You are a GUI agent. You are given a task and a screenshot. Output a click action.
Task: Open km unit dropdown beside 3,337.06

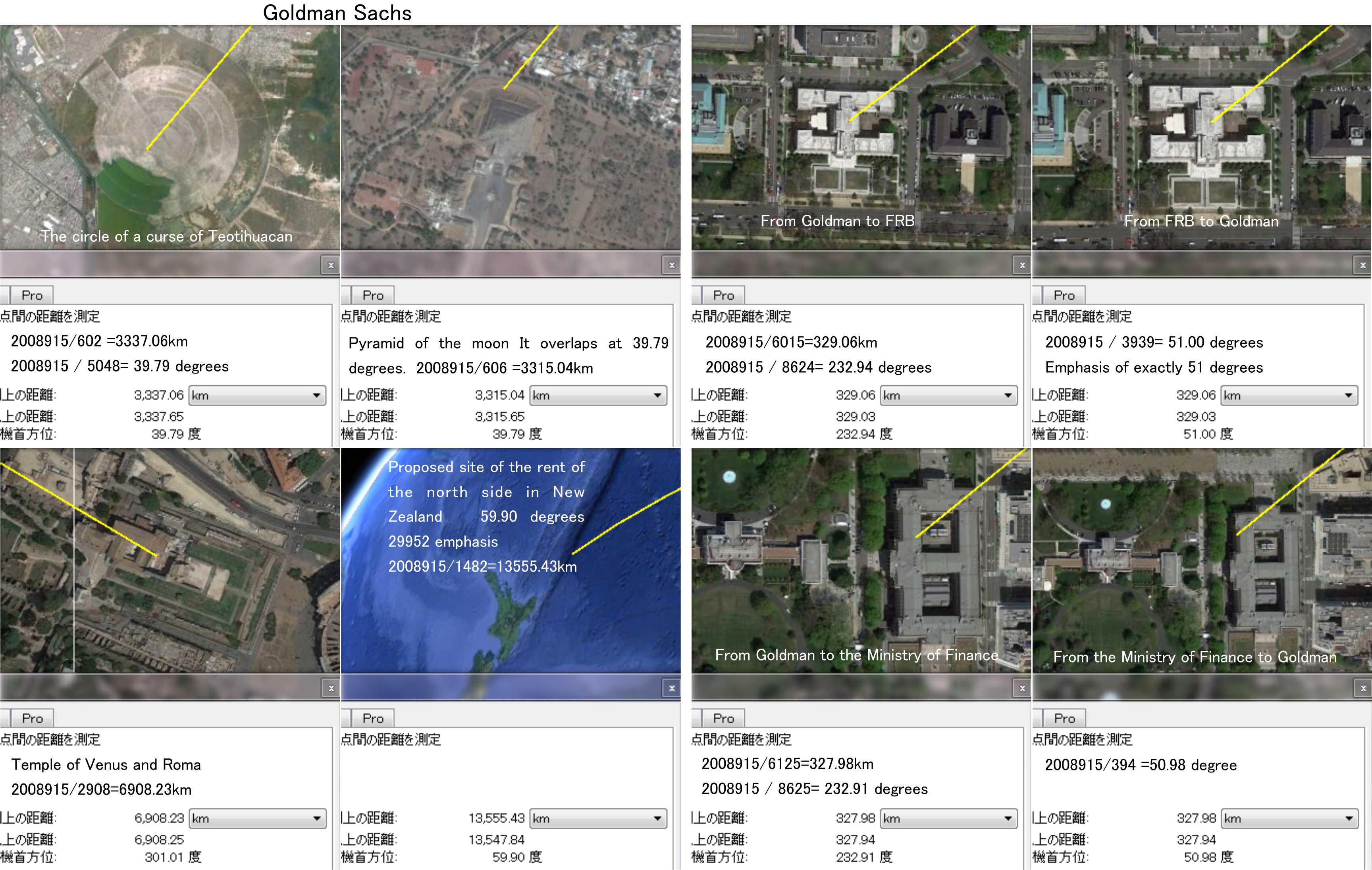[258, 395]
